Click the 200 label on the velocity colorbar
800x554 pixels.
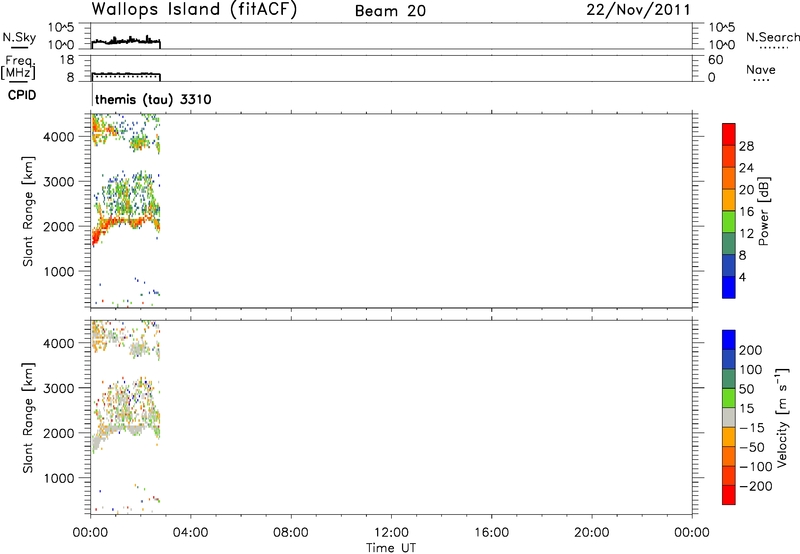751,350
